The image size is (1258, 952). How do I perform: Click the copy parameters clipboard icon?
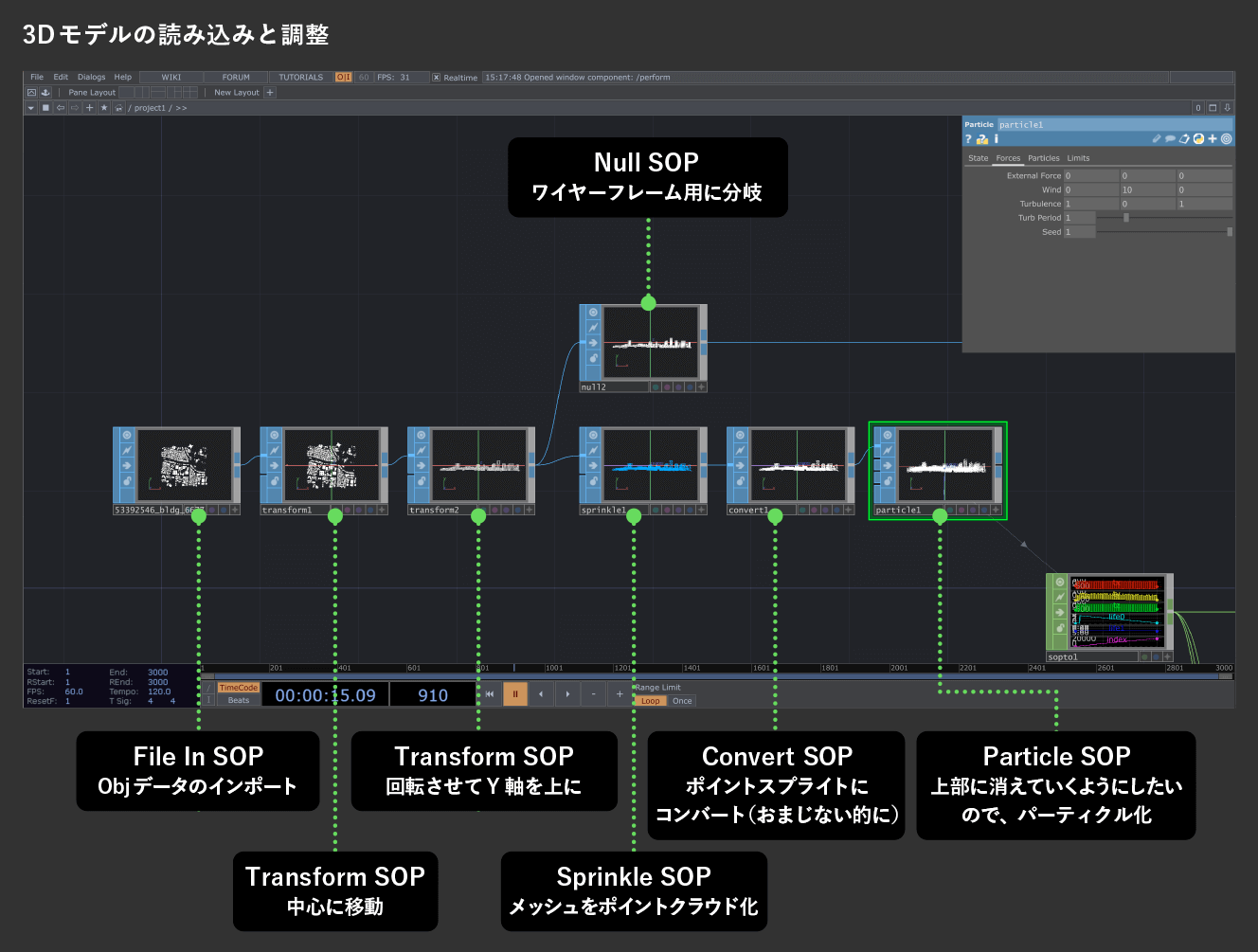click(x=1184, y=139)
